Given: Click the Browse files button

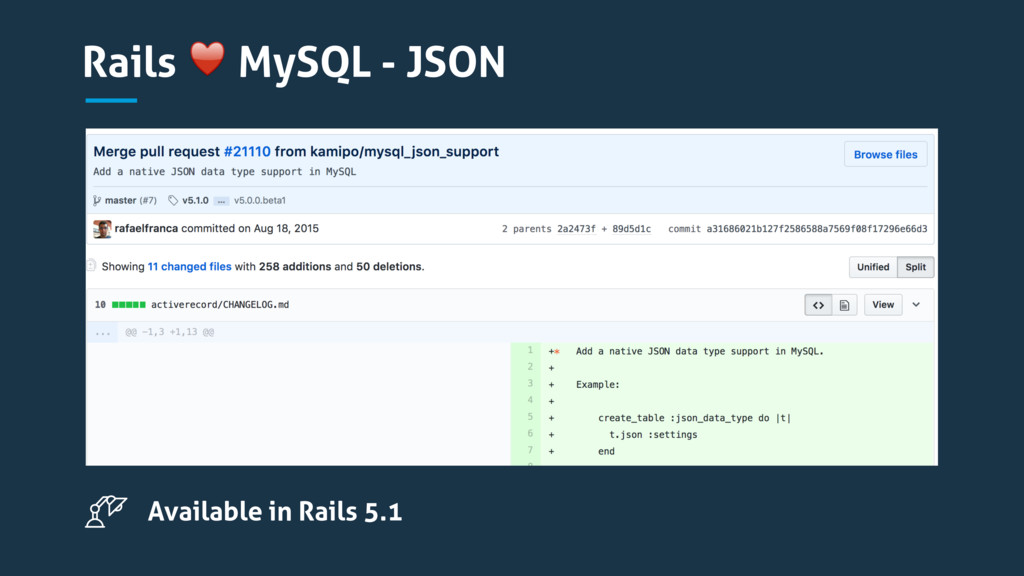Looking at the screenshot, I should point(885,155).
